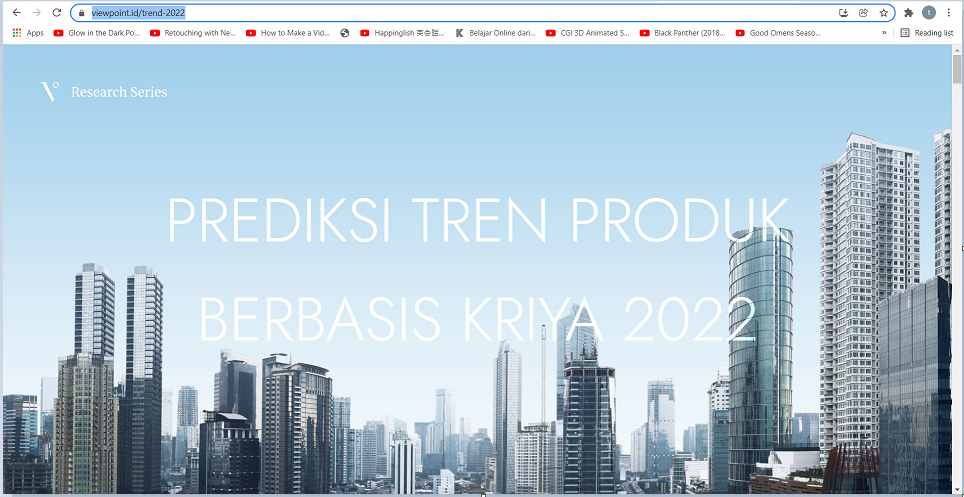Open the Extensions puzzle icon

tap(909, 12)
